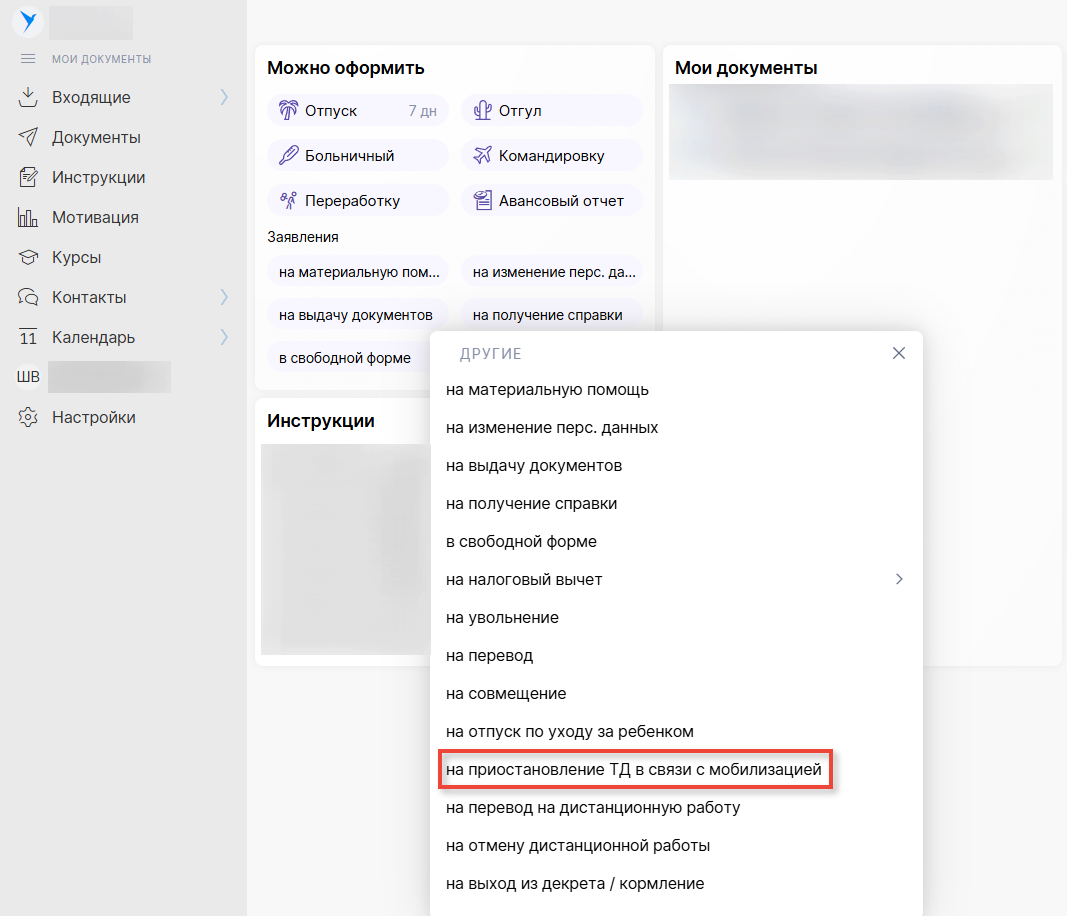The height and width of the screenshot is (916, 1067).
Task: Open Мотивация chart icon
Action: point(28,218)
